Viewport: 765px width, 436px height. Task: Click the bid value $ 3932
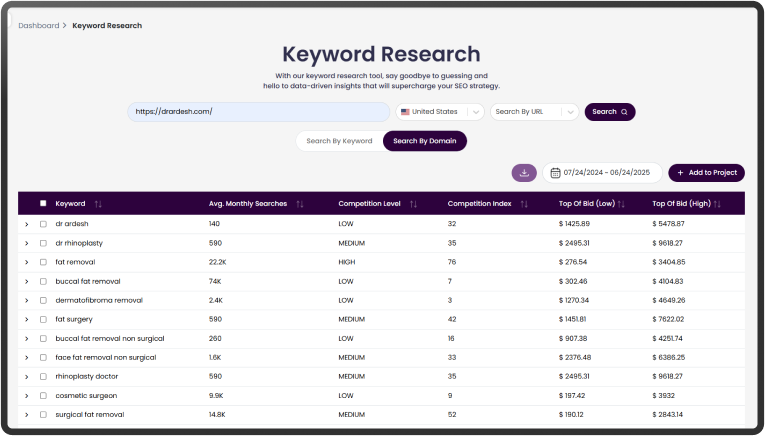[664, 396]
